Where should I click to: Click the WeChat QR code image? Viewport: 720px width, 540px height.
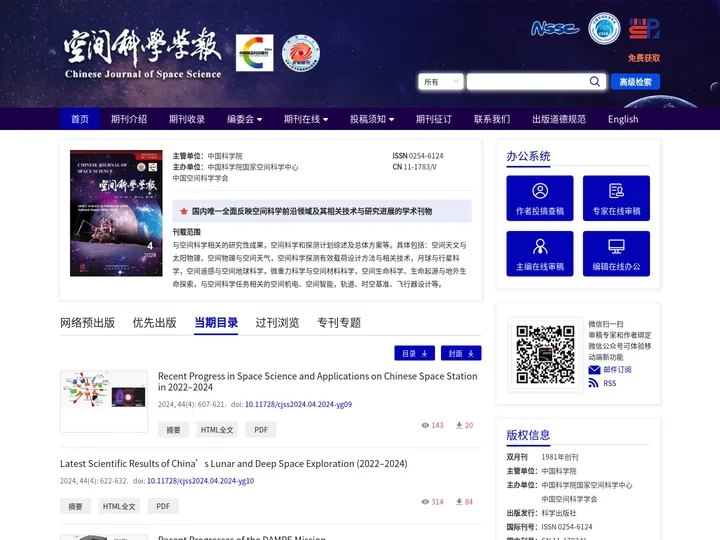[545, 354]
